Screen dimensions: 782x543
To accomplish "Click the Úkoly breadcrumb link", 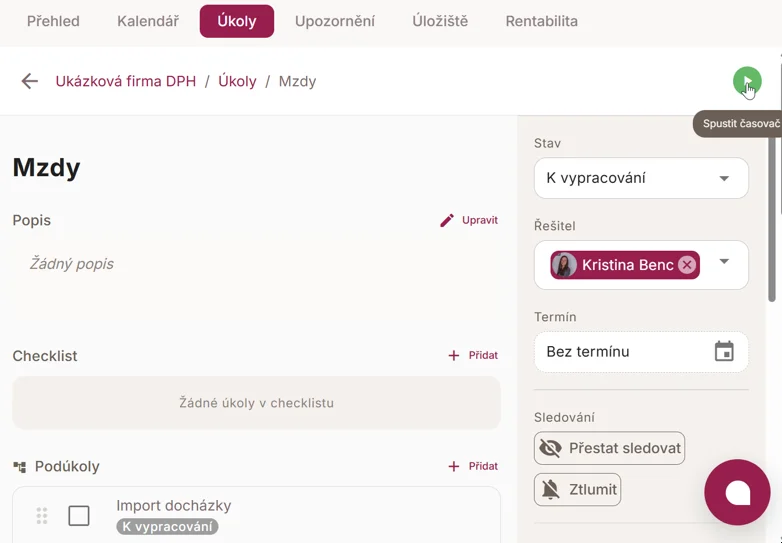I will pos(237,81).
